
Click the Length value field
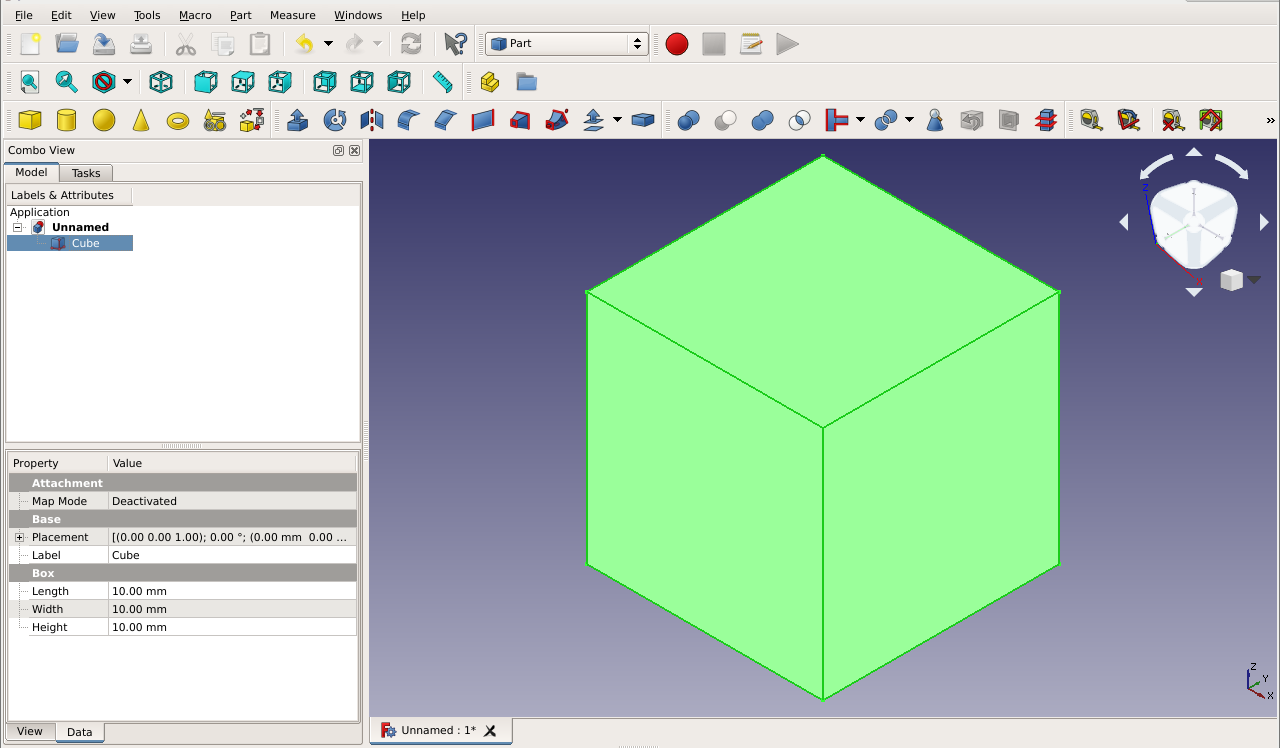[232, 591]
